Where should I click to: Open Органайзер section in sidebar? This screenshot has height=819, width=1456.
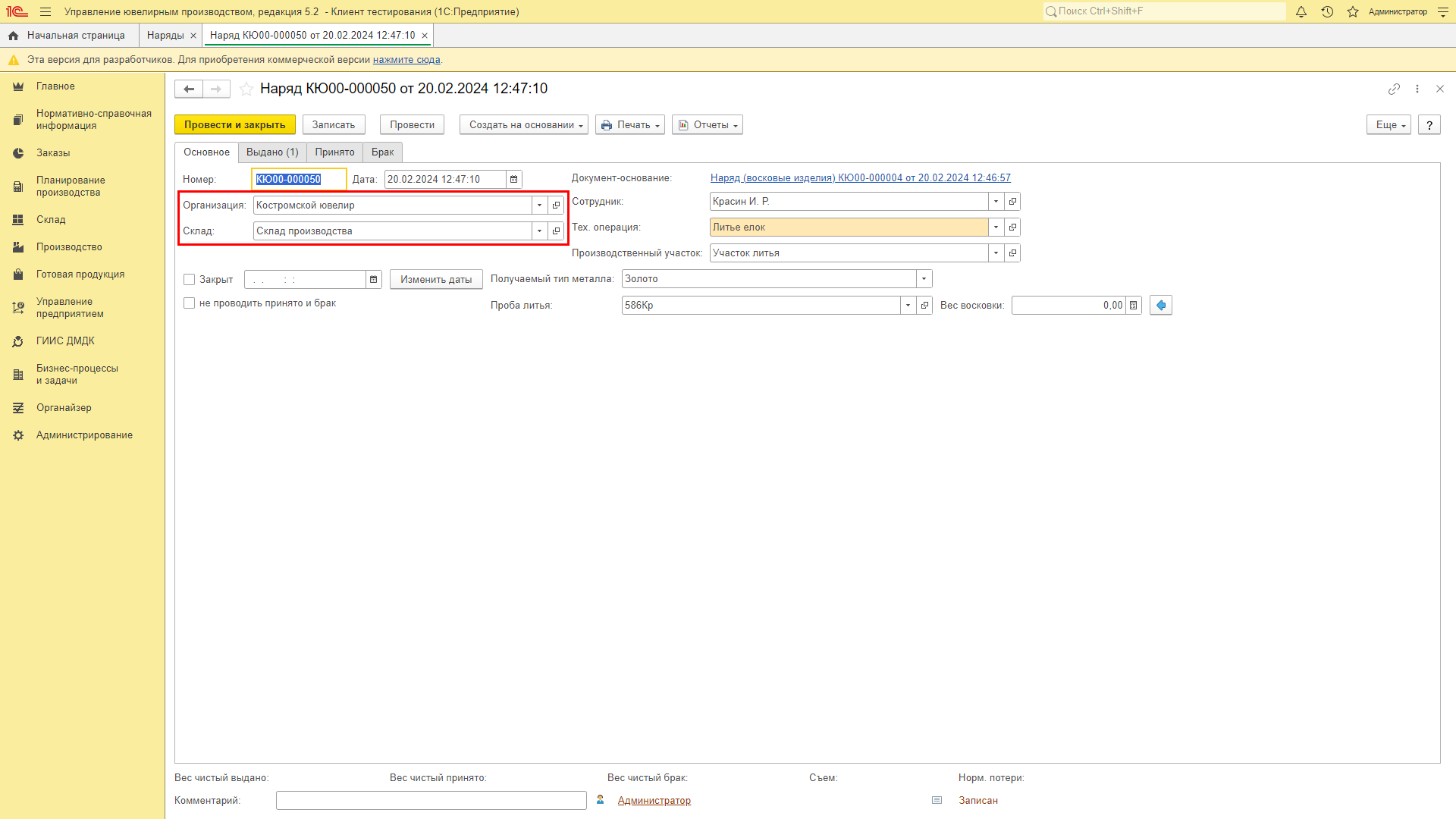64,408
